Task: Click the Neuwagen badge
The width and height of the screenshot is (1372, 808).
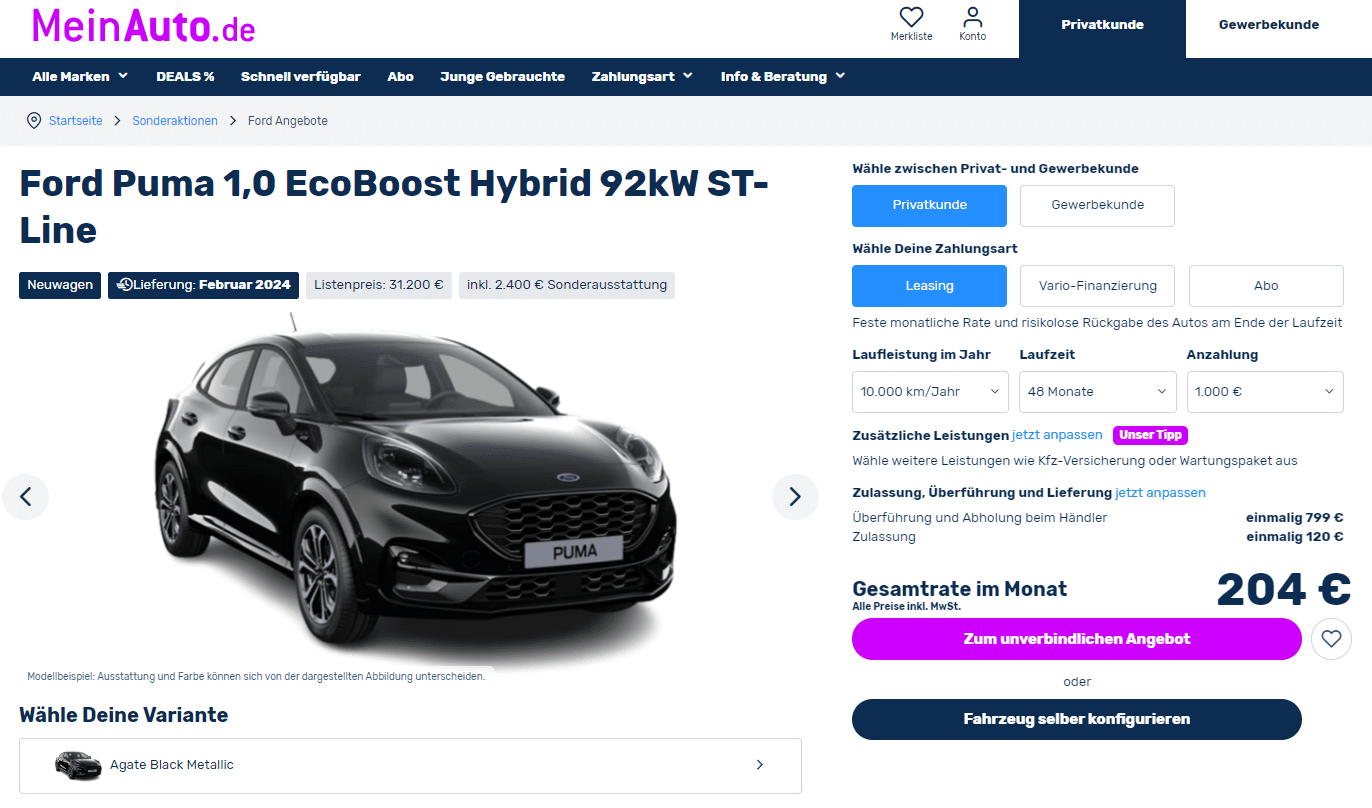Action: 60,285
